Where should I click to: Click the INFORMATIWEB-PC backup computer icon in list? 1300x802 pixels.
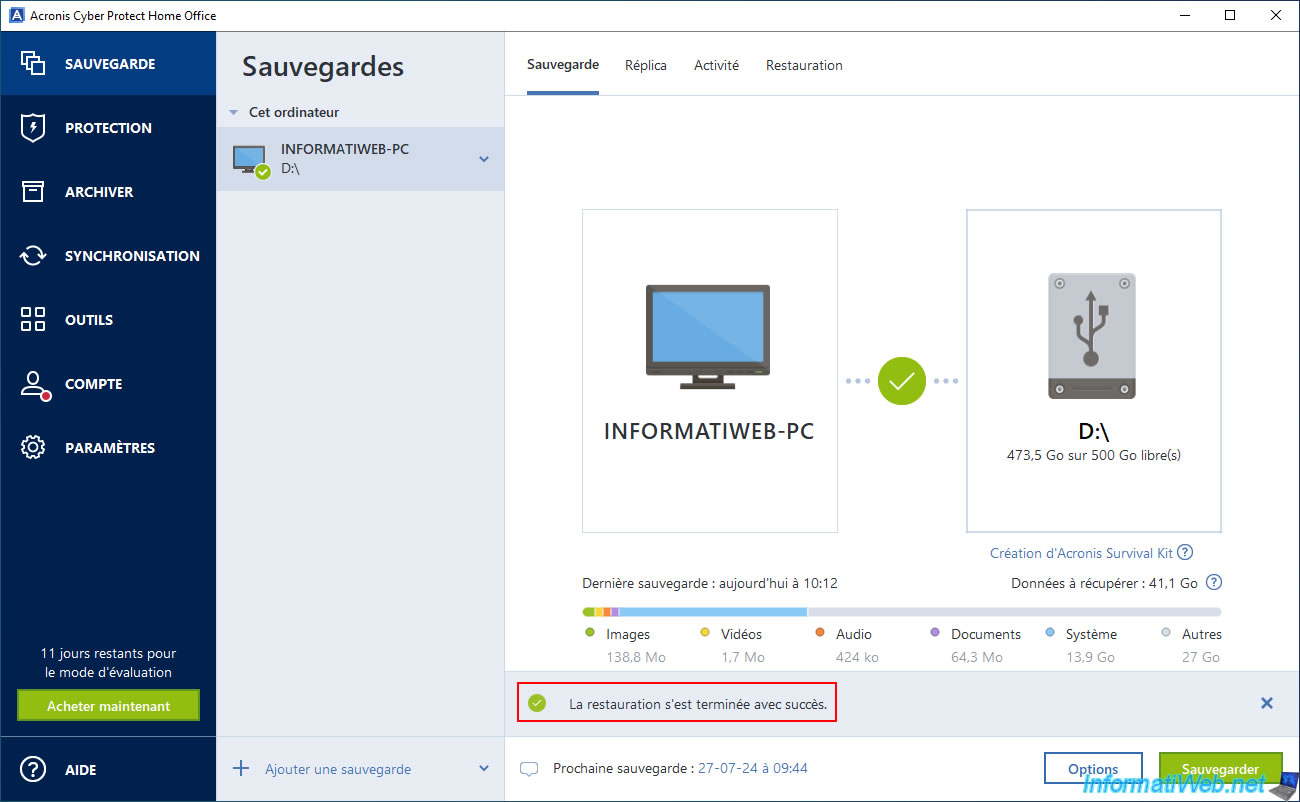click(250, 160)
